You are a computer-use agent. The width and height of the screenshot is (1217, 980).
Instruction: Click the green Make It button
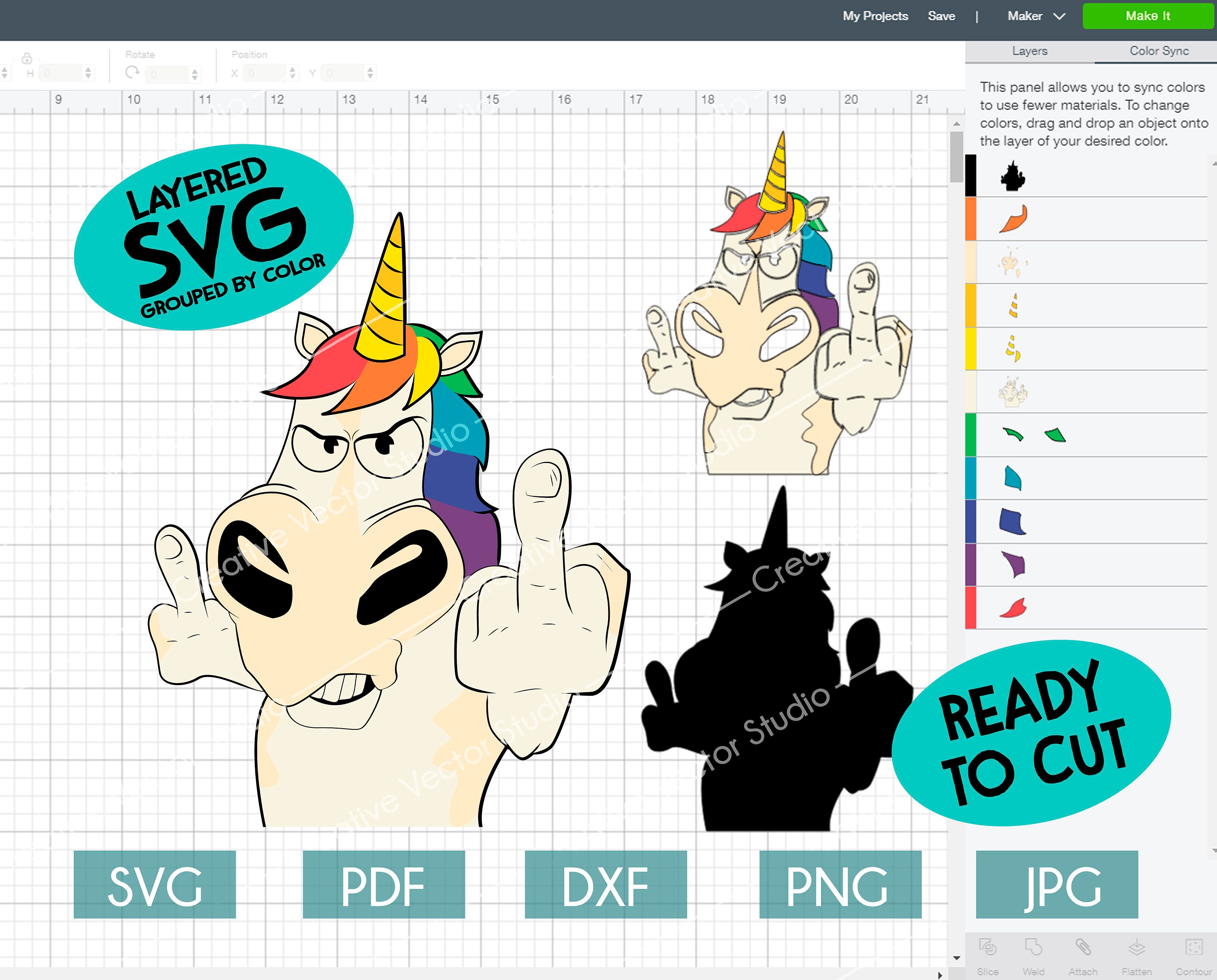[1148, 16]
